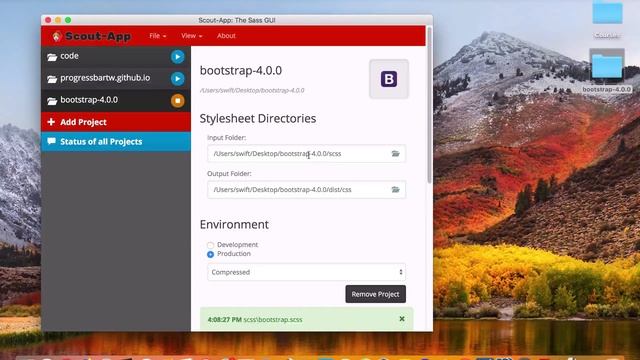Click chat icon on Status of all Projects
This screenshot has width=640, height=360.
(x=51, y=141)
